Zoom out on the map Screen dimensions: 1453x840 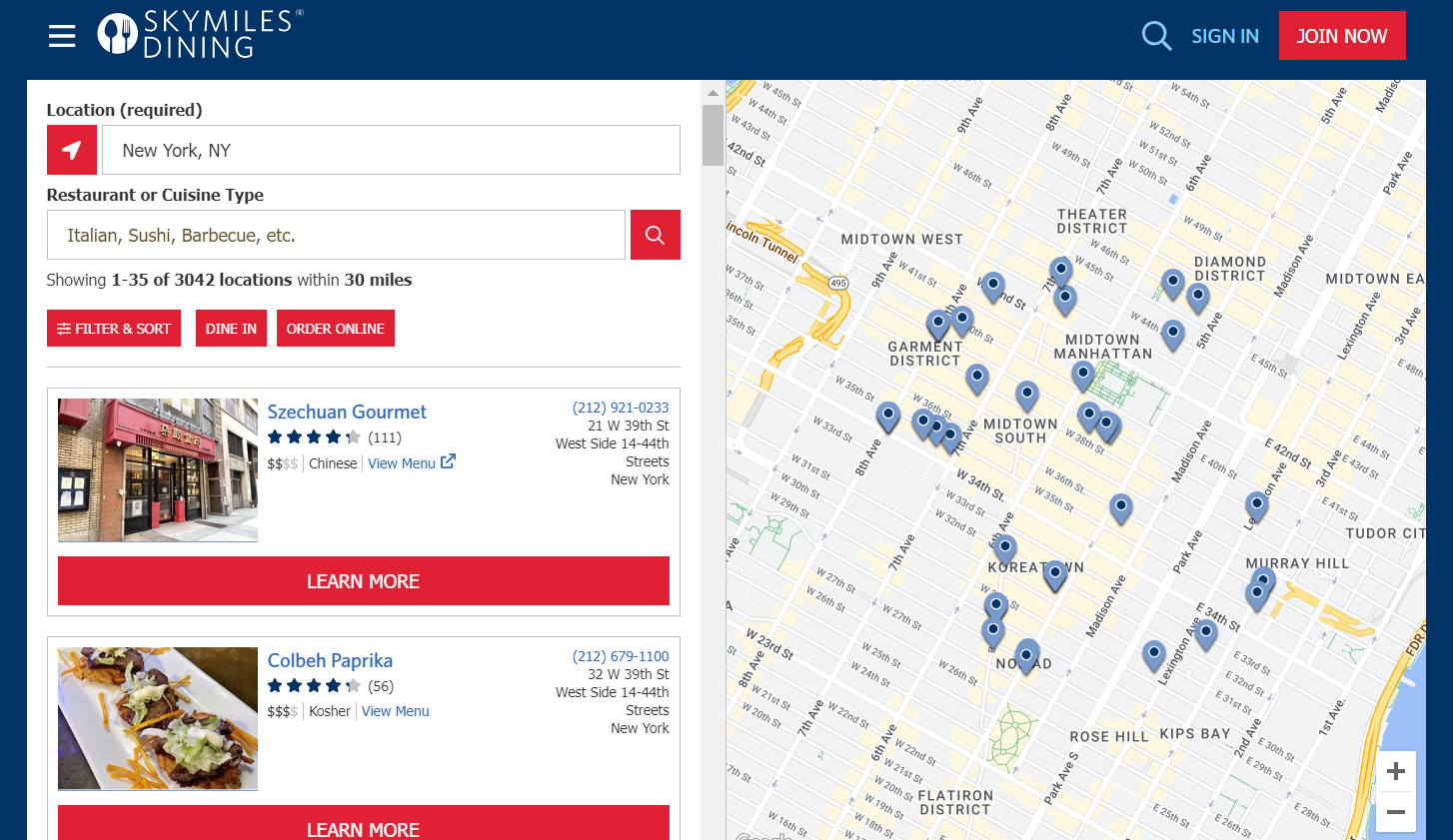point(1396,812)
